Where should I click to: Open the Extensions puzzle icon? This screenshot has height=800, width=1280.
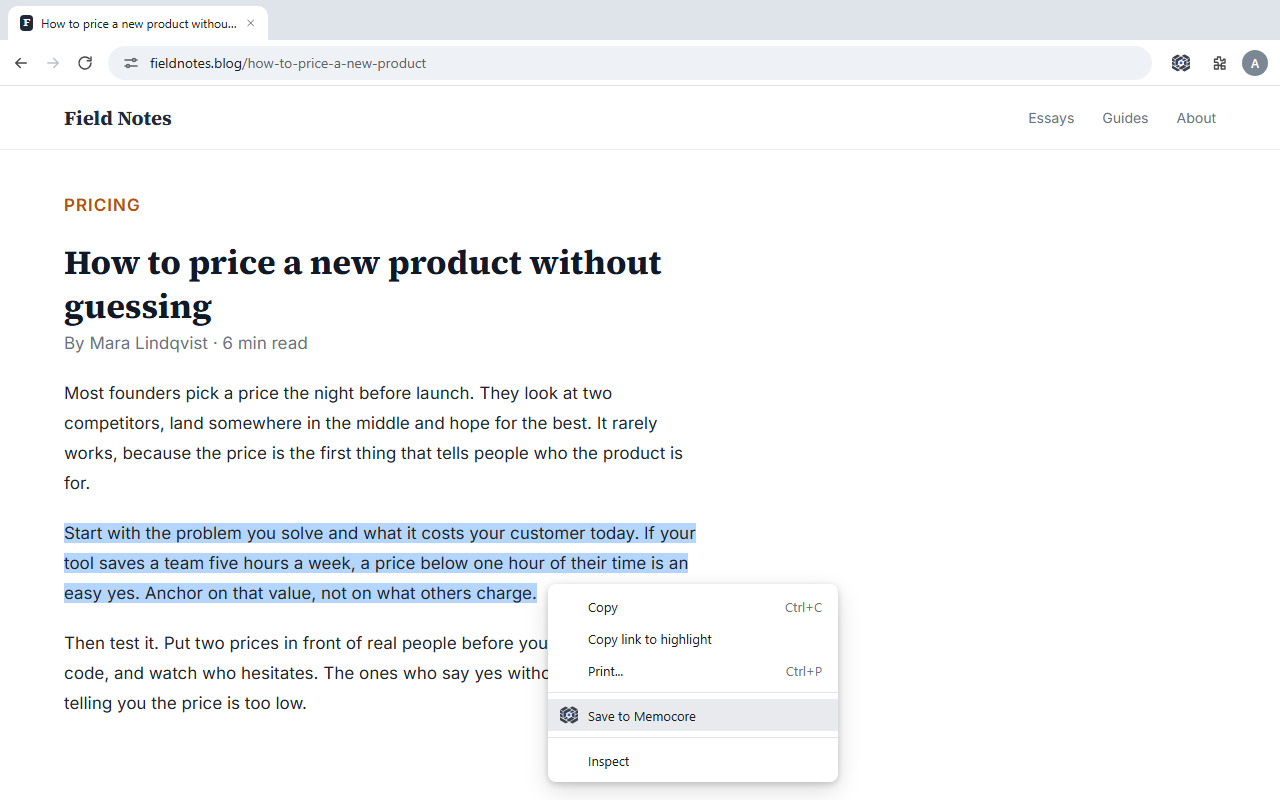[x=1219, y=63]
